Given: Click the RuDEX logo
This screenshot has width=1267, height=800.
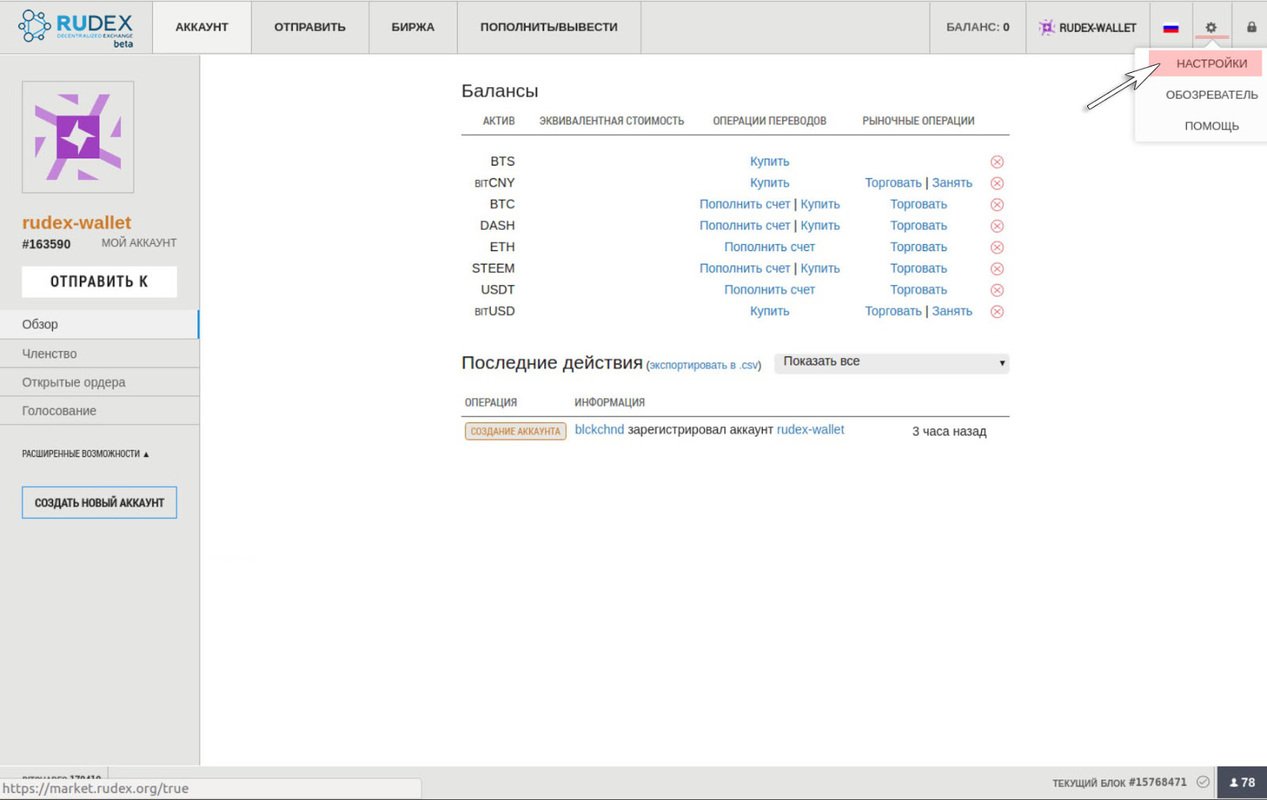Looking at the screenshot, I should click(x=76, y=27).
